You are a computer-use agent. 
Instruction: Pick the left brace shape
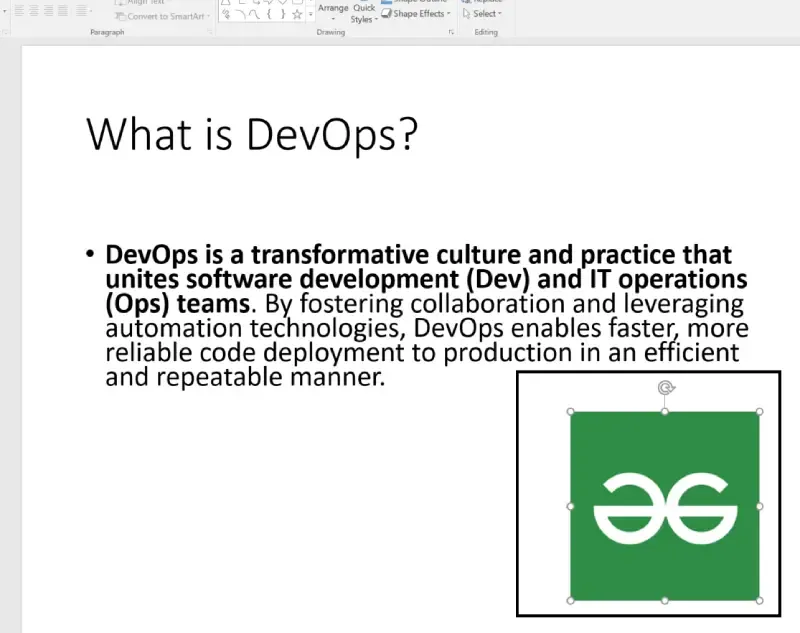tap(269, 14)
